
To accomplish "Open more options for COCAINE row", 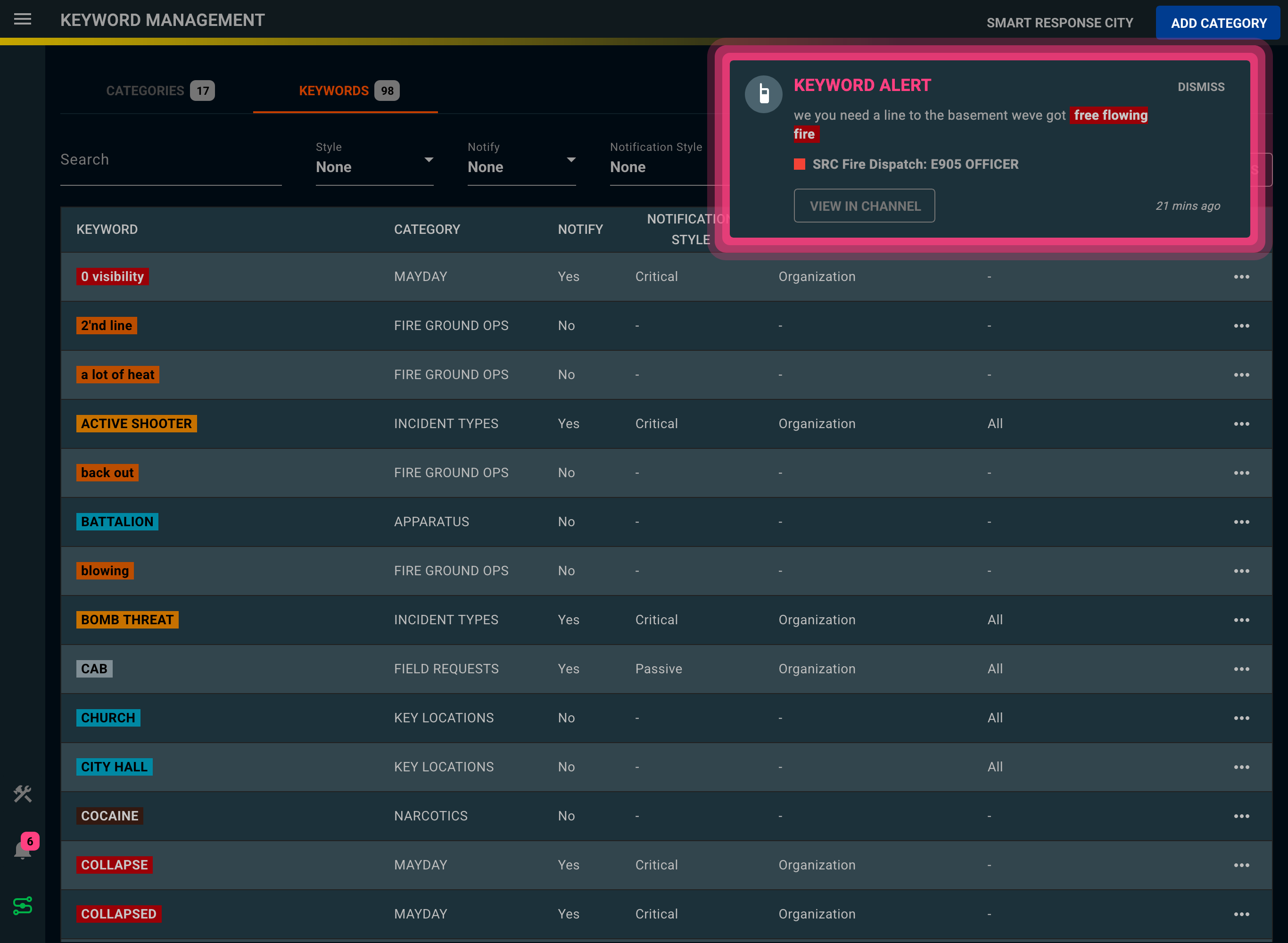I will [1241, 817].
